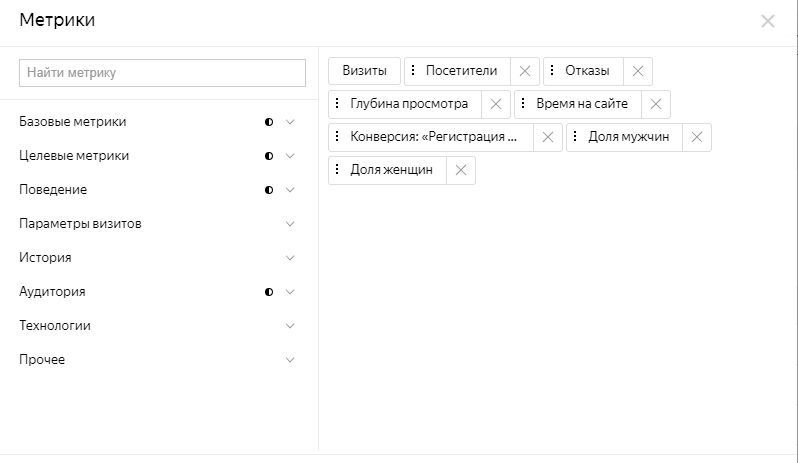Remove the Доля мужчин metric
This screenshot has height=463, width=798.
click(697, 137)
